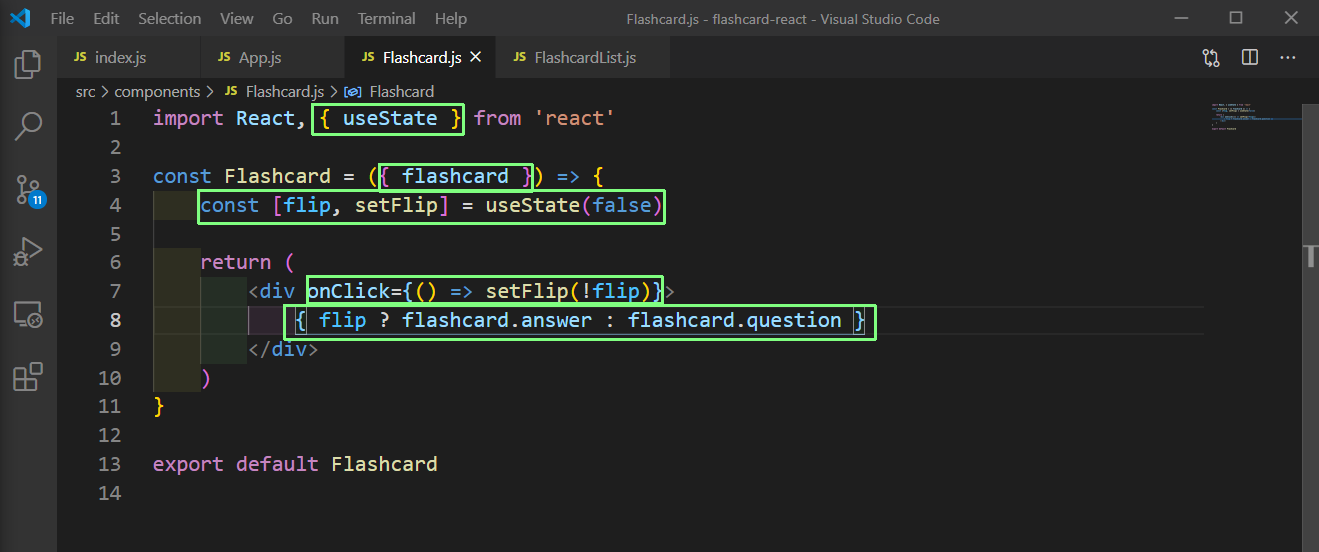Screen dimensions: 1319x552
Task: Open the Search view in activity bar
Action: coord(28,126)
